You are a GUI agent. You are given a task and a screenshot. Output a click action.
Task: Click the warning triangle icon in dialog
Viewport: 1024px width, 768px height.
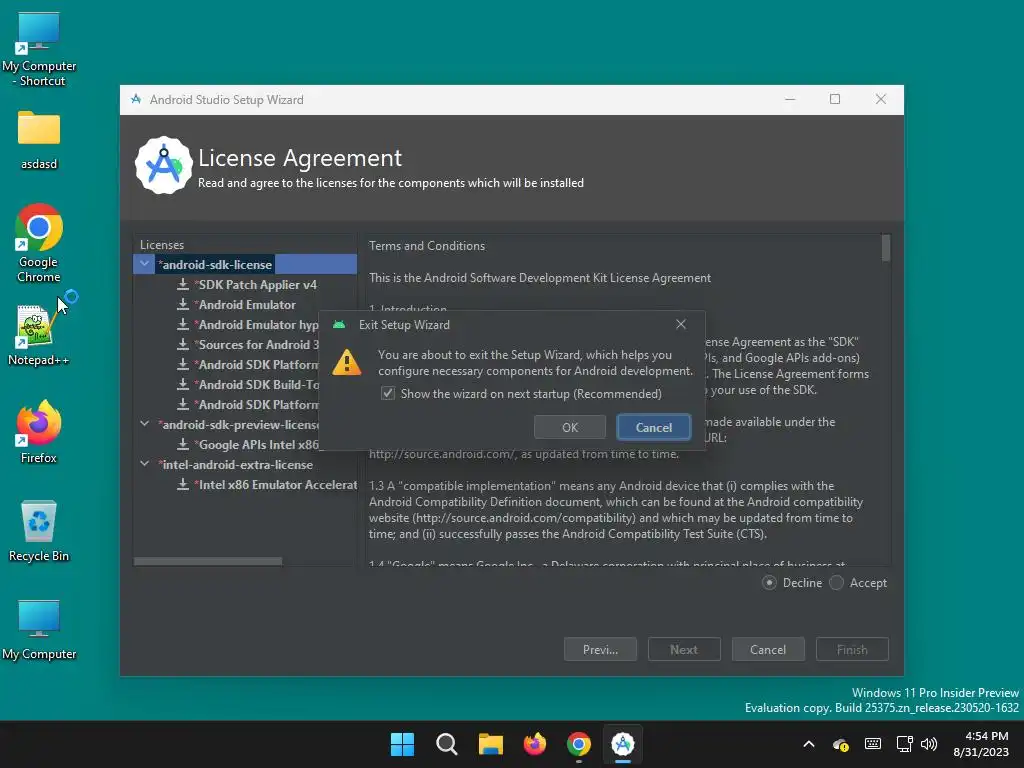pos(346,362)
